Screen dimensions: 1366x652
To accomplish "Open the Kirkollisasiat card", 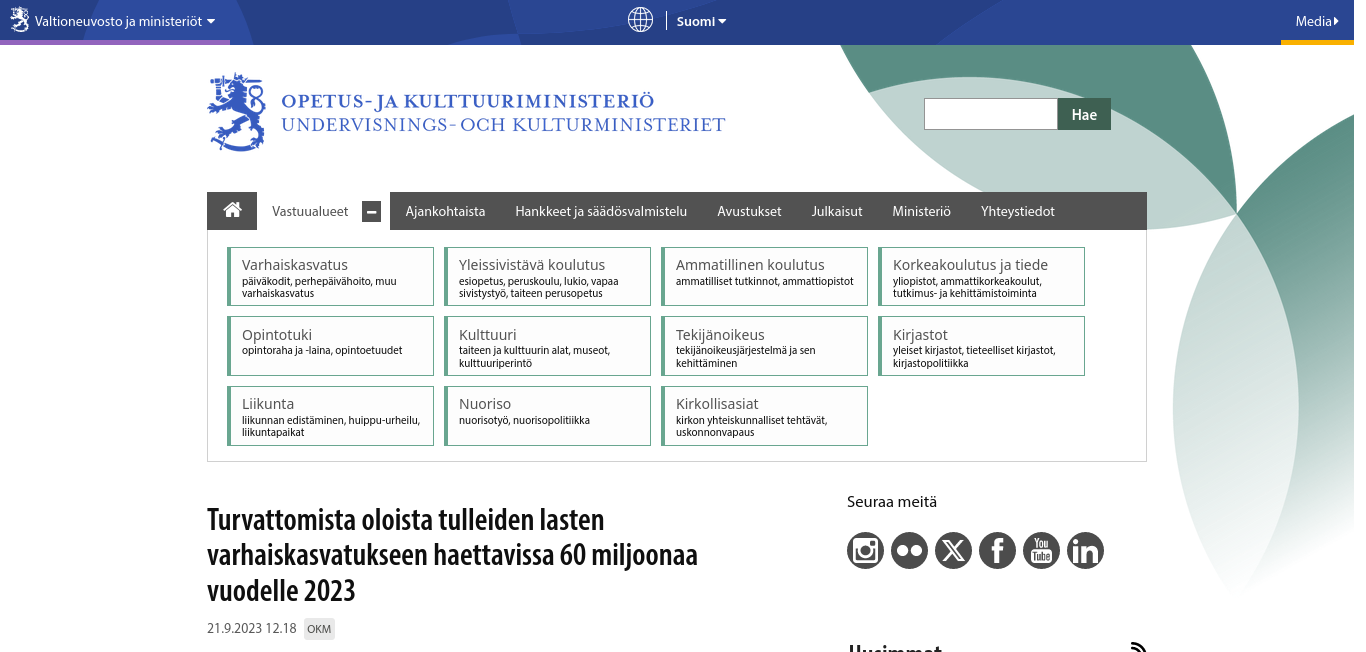I will pyautogui.click(x=764, y=416).
